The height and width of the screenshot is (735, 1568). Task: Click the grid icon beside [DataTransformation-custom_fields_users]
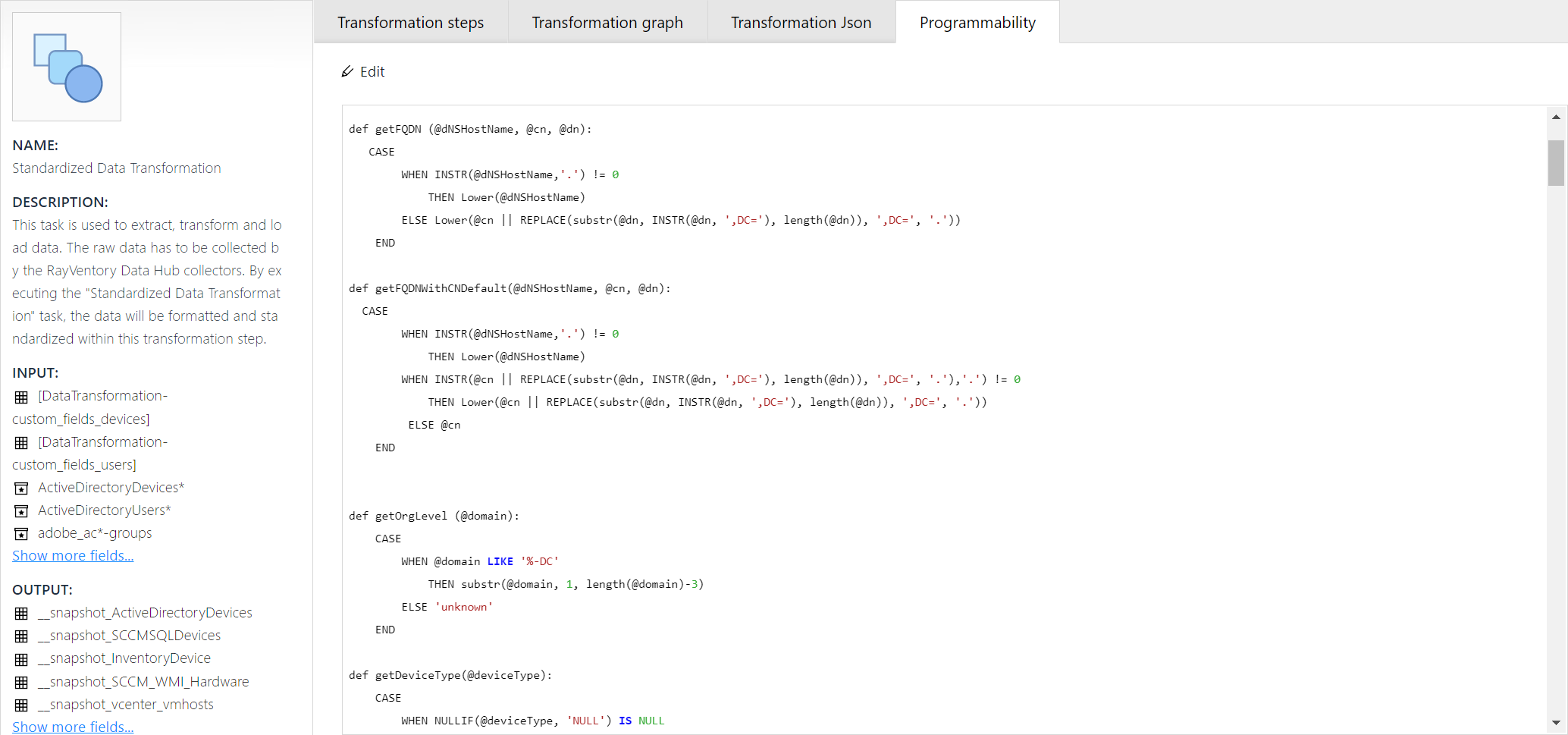point(21,442)
